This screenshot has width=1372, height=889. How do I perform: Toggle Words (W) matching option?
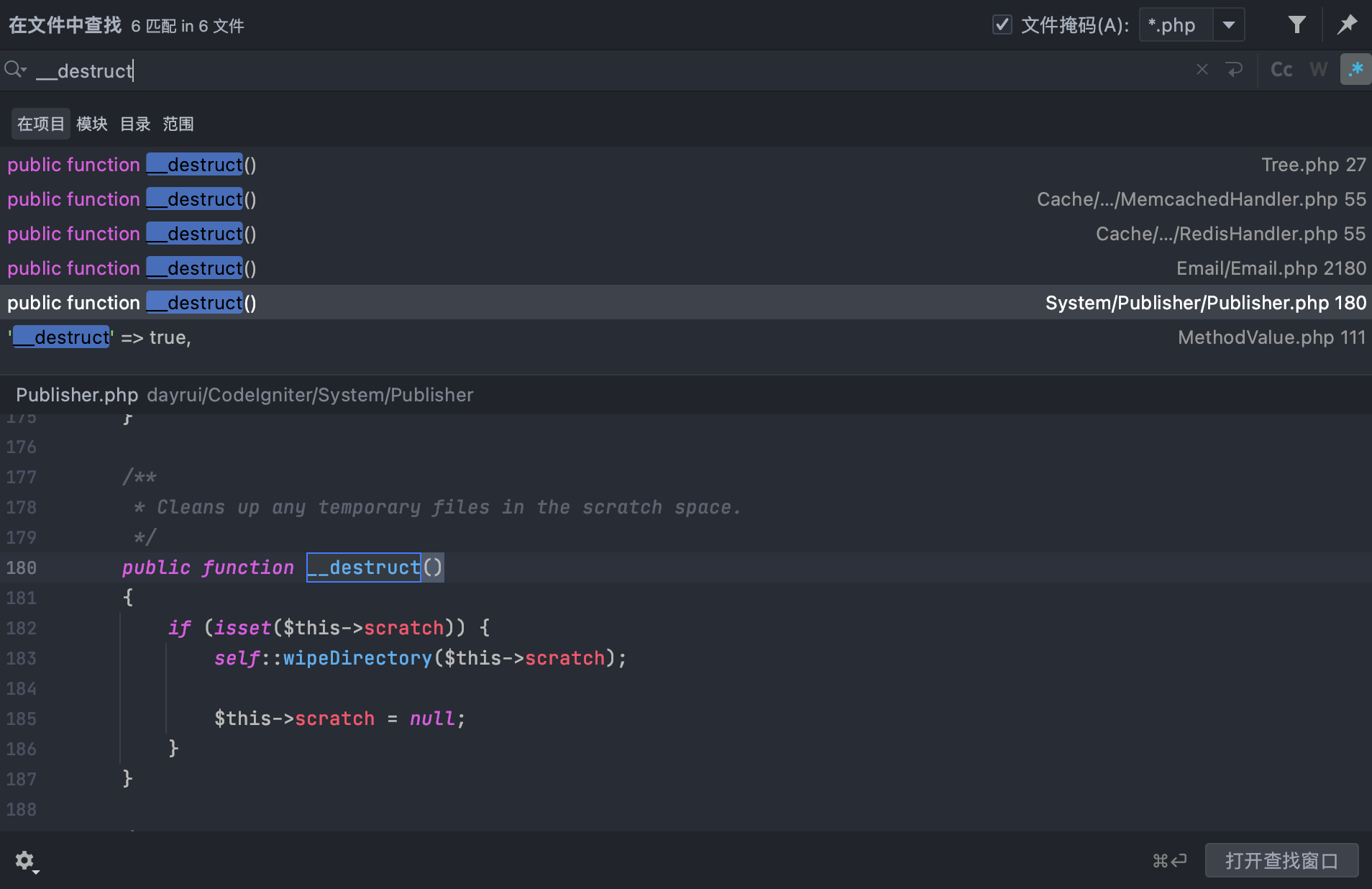point(1318,70)
